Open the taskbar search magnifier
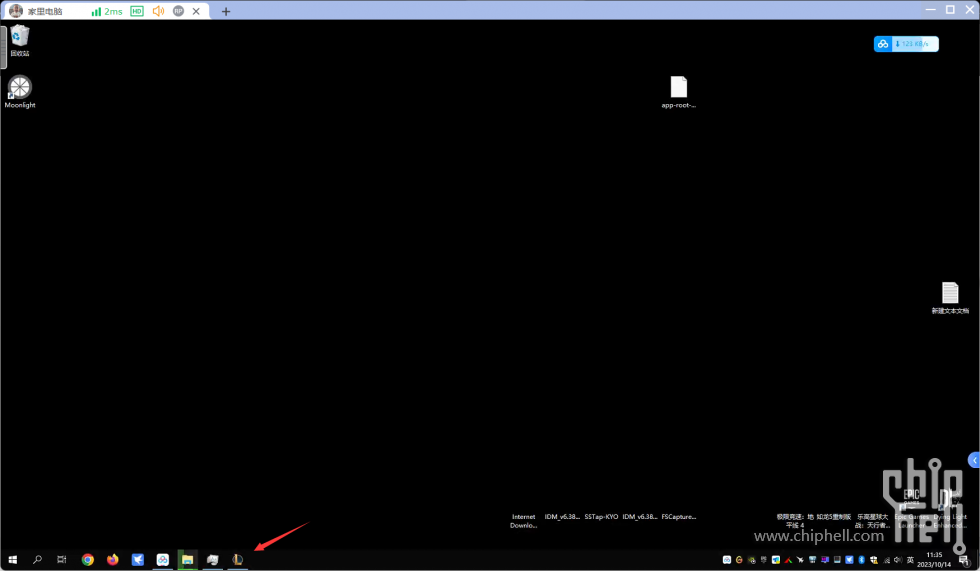The width and height of the screenshot is (980, 571). [37, 560]
